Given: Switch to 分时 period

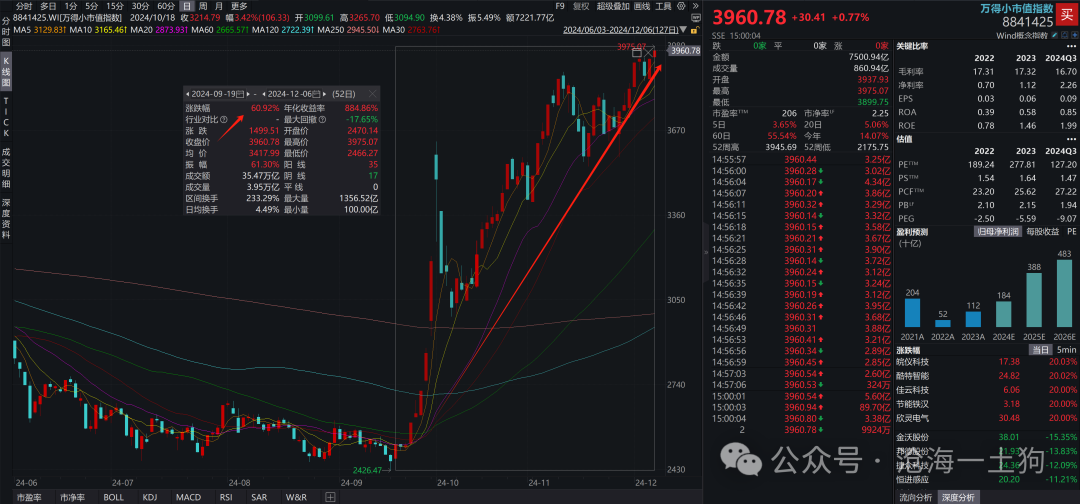Looking at the screenshot, I should pyautogui.click(x=24, y=6).
